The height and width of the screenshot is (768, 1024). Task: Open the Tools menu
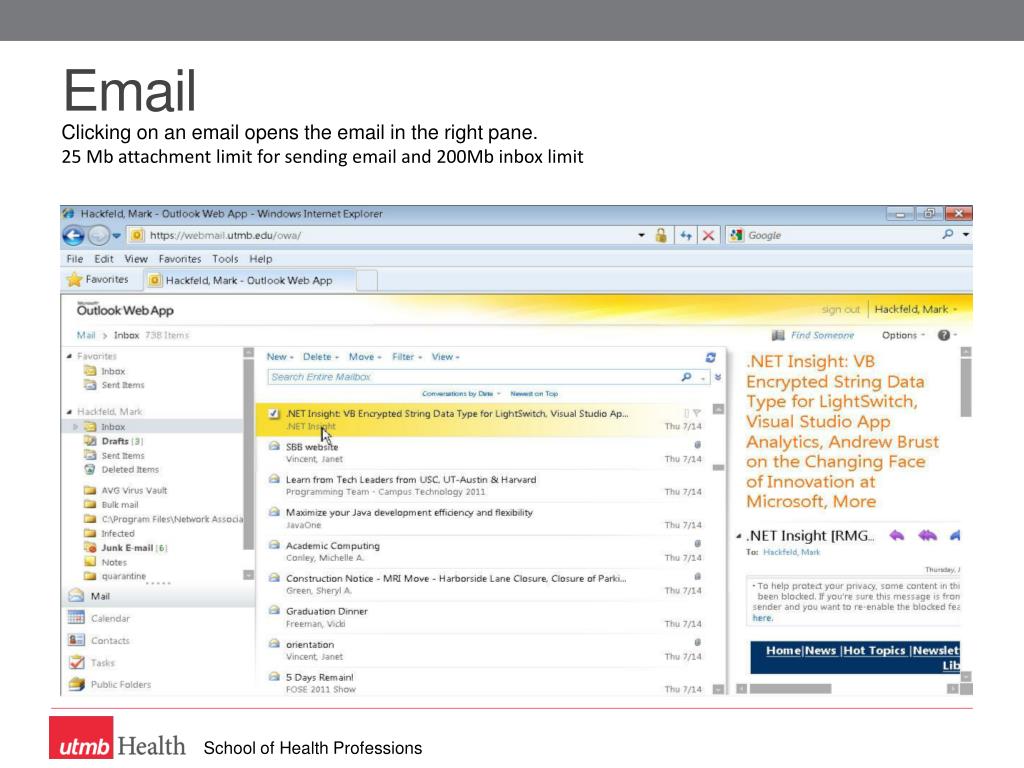[x=225, y=259]
